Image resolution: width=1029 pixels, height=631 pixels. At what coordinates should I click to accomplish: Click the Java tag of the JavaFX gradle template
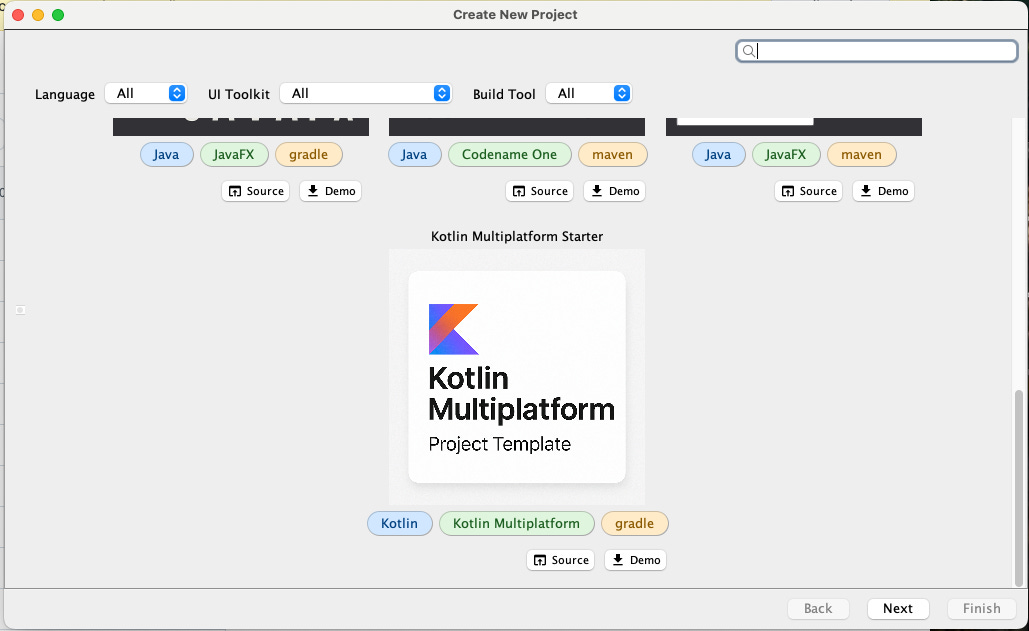pos(166,155)
